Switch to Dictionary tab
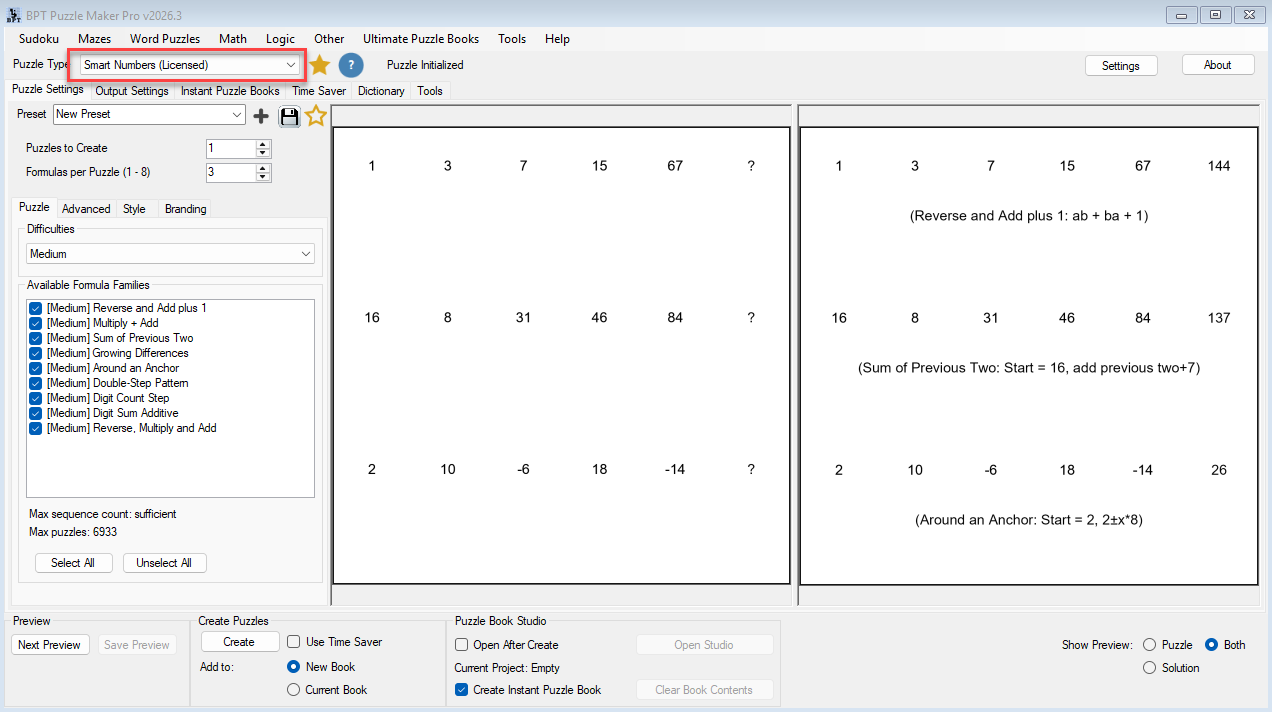 click(381, 91)
